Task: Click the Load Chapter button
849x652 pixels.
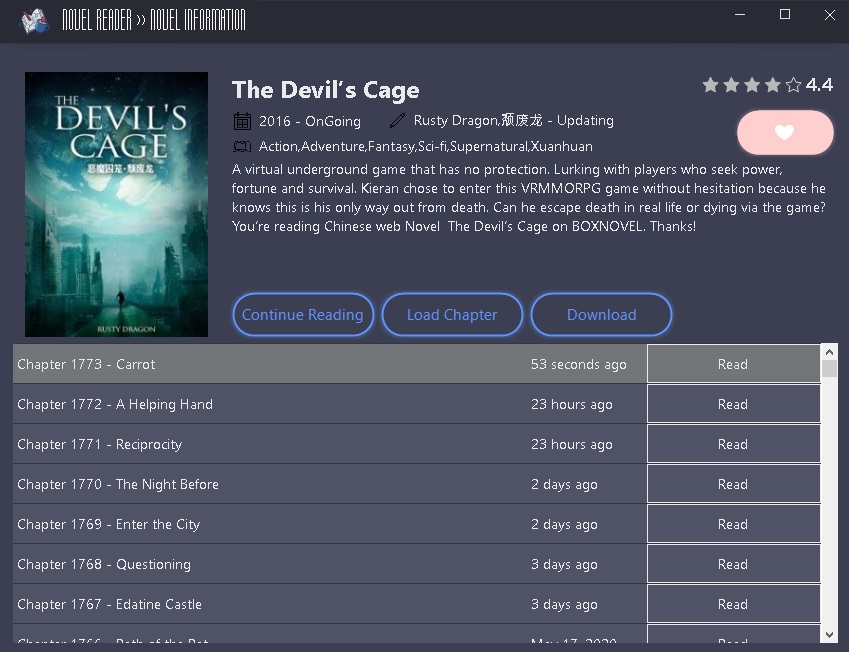Action: click(452, 314)
